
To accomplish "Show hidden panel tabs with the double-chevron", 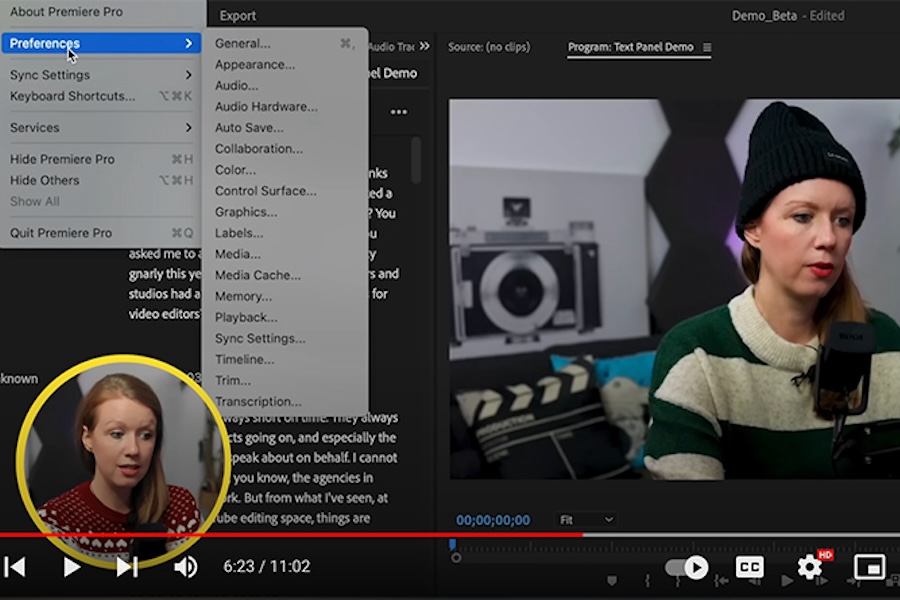I will (424, 46).
